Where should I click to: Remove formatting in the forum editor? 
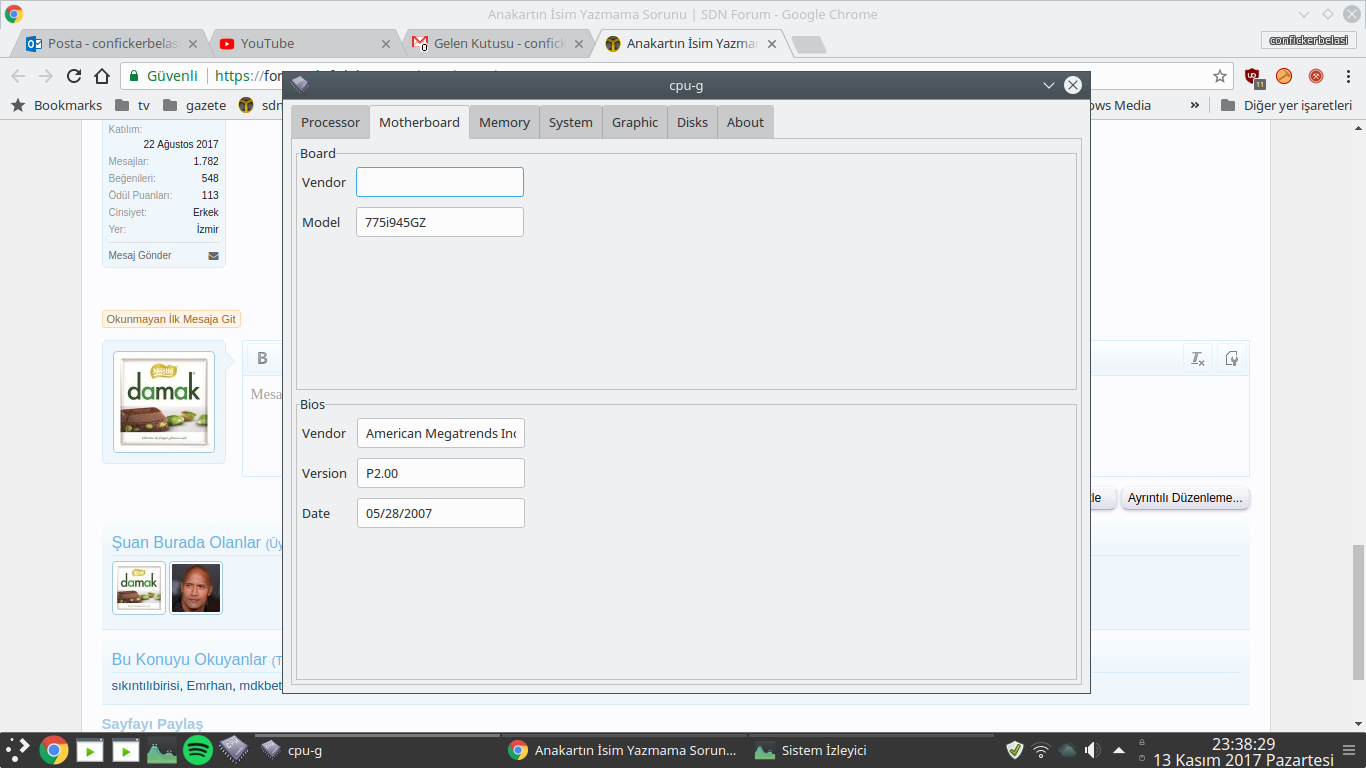(x=1197, y=358)
